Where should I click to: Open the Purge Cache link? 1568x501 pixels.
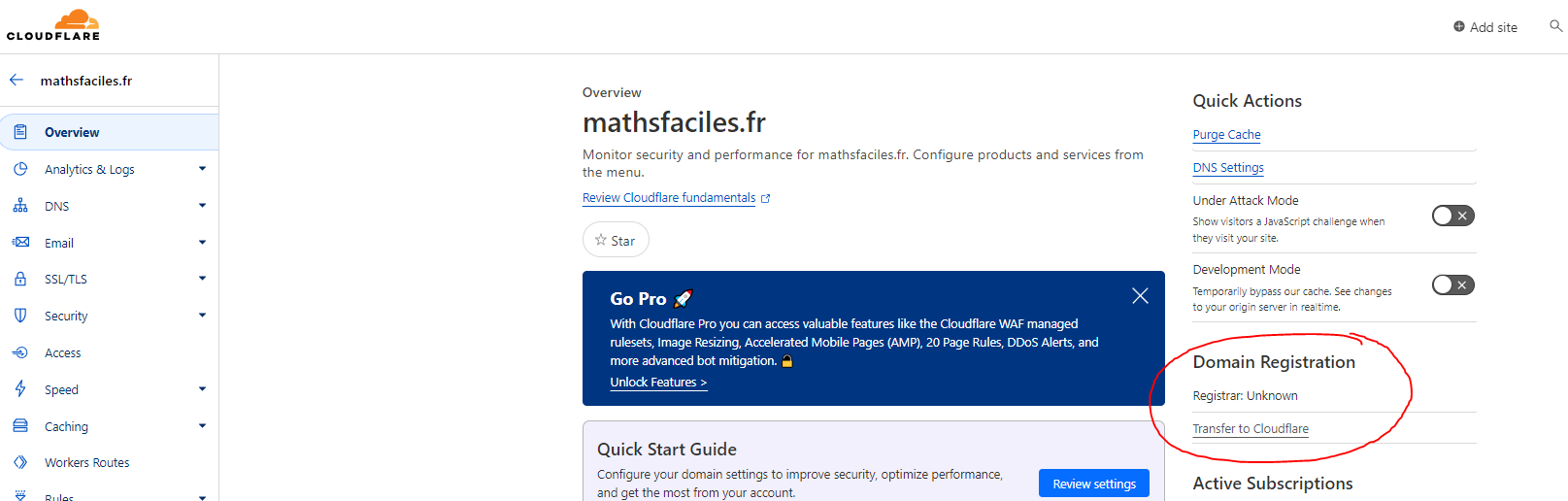[x=1226, y=135]
